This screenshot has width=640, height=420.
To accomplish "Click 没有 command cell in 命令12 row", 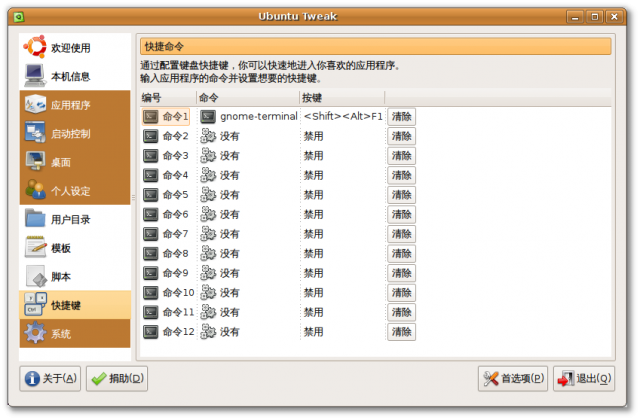I will [229, 332].
